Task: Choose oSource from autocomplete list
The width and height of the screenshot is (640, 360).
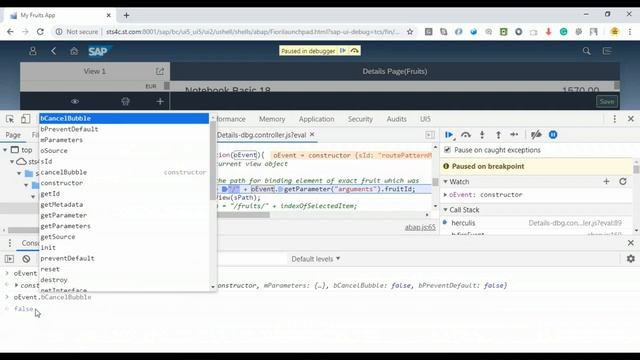Action: click(x=124, y=151)
